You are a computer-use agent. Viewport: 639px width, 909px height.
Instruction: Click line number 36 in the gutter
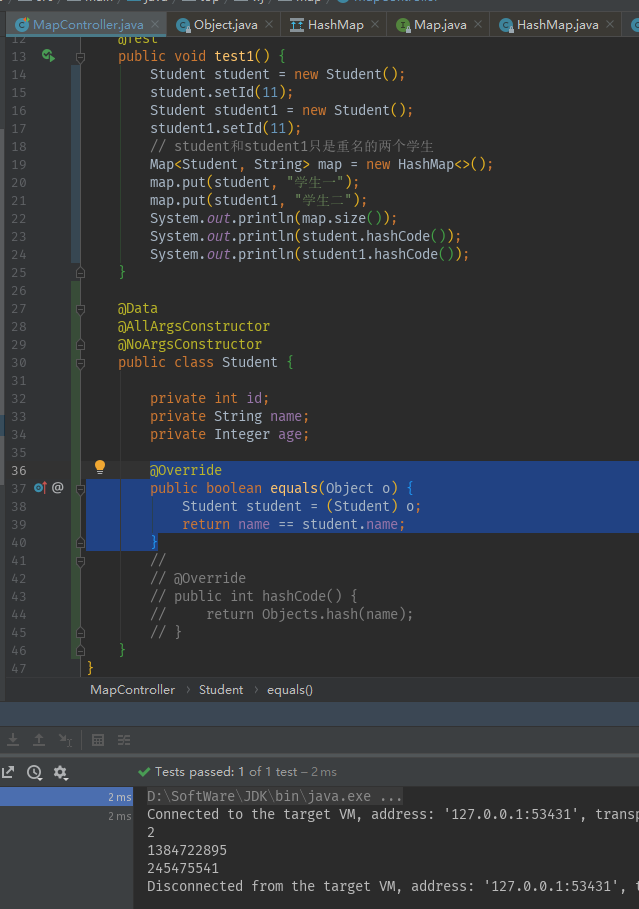19,470
